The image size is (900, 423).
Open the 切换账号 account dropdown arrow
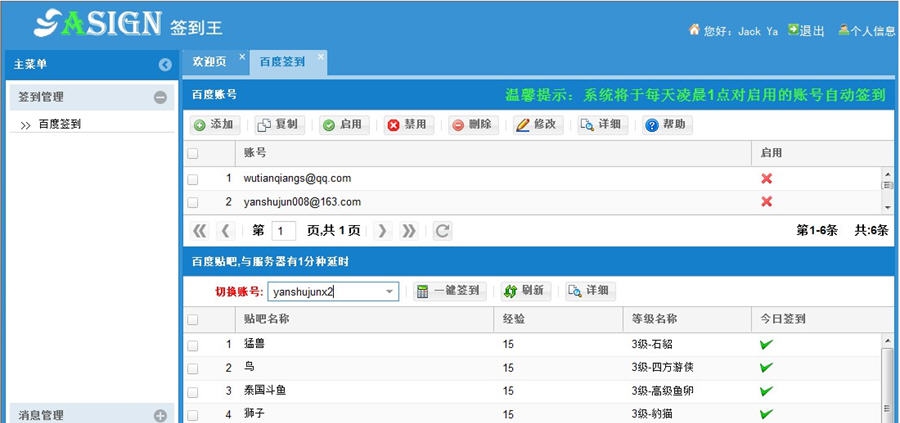click(x=390, y=292)
